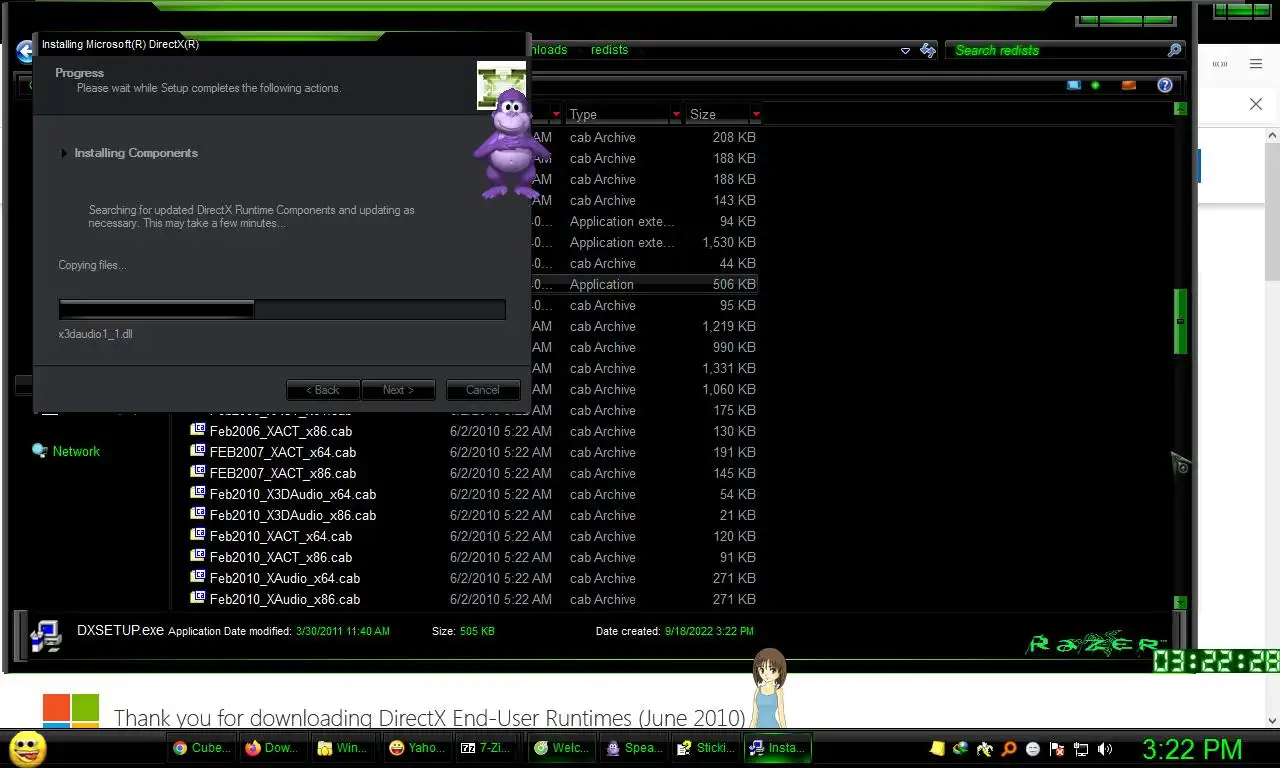Image resolution: width=1280 pixels, height=768 pixels.
Task: Click the Firefox 'Dow...' taskbar button
Action: (x=272, y=747)
